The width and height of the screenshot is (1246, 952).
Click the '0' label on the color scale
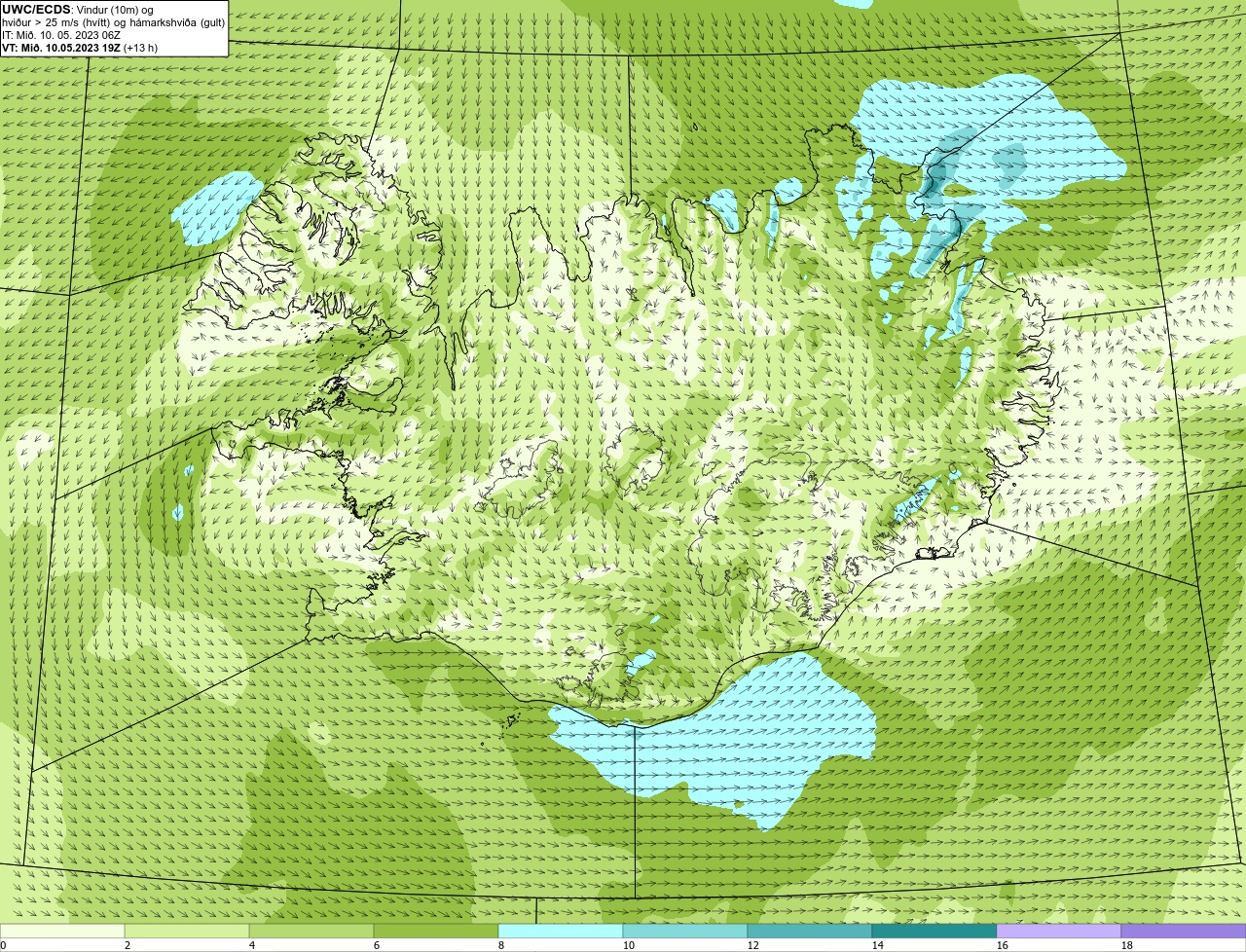(4, 945)
